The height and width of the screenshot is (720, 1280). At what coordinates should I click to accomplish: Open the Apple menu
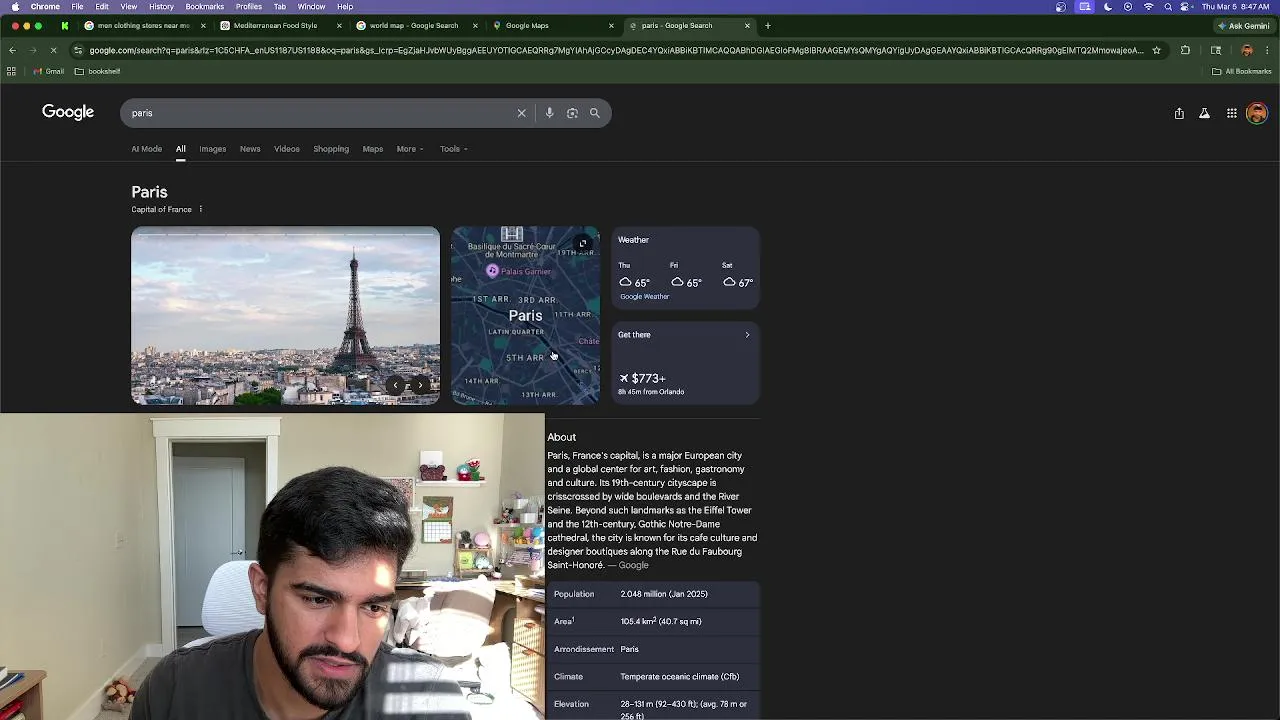pyautogui.click(x=14, y=7)
